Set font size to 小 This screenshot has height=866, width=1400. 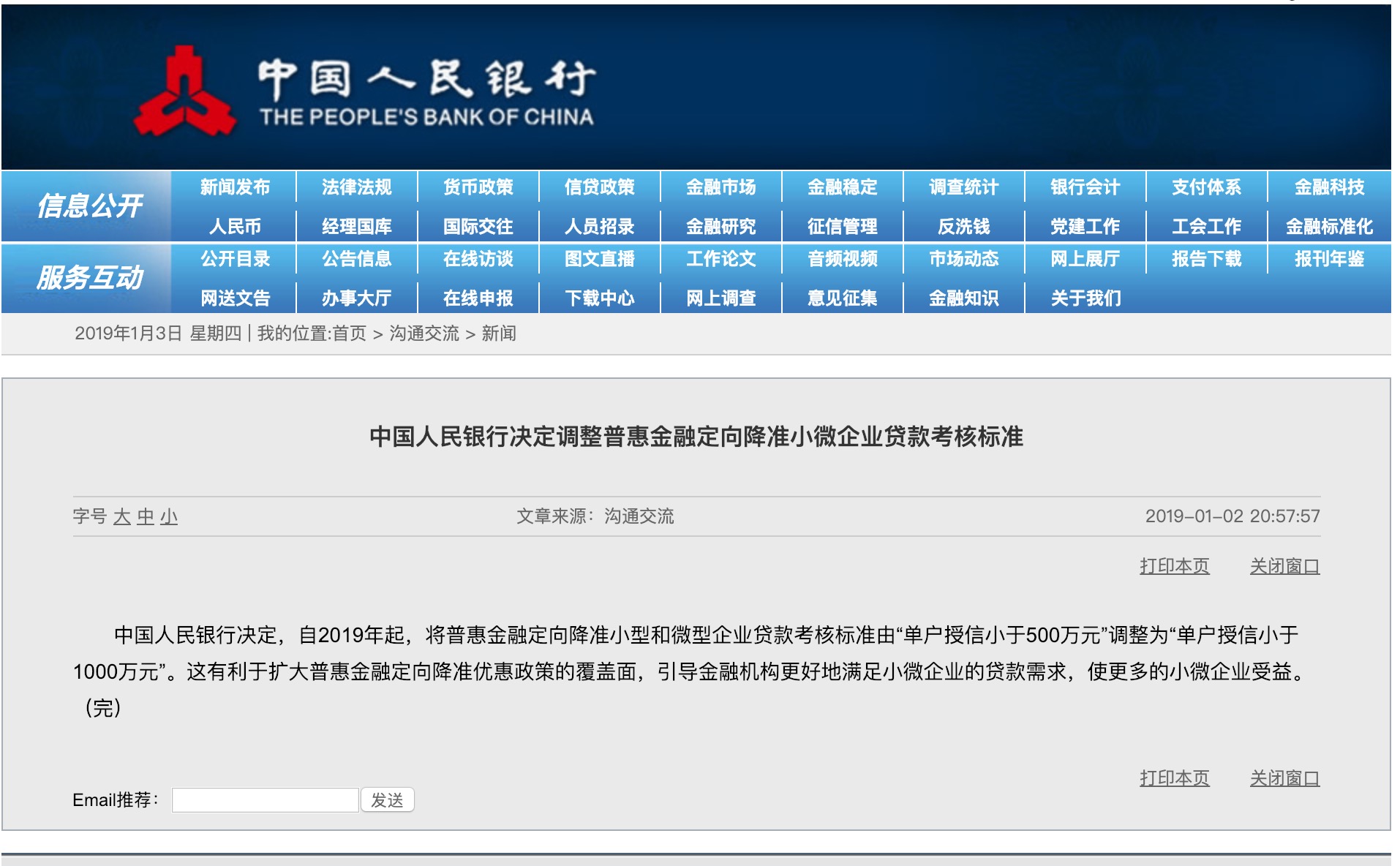(x=169, y=517)
